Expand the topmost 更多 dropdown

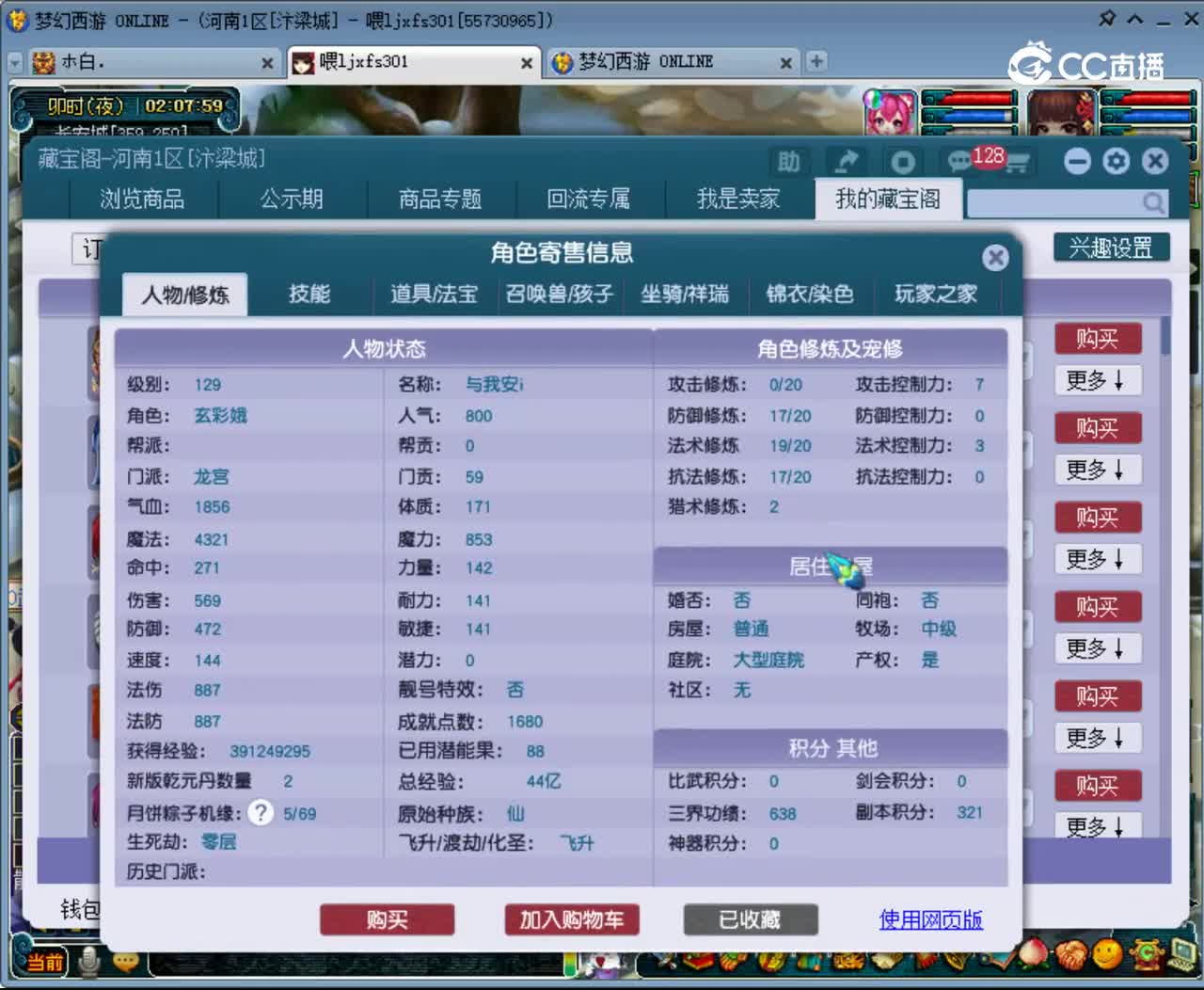1098,380
